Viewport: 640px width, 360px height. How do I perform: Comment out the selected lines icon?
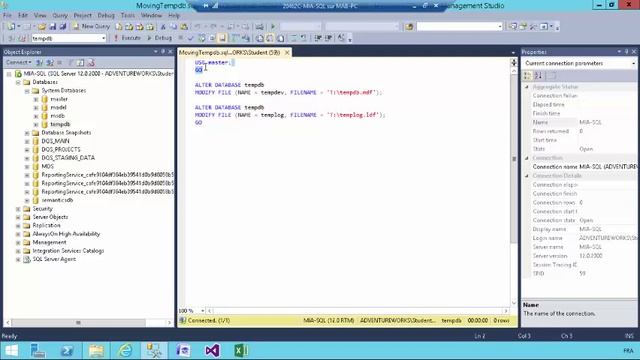point(293,38)
